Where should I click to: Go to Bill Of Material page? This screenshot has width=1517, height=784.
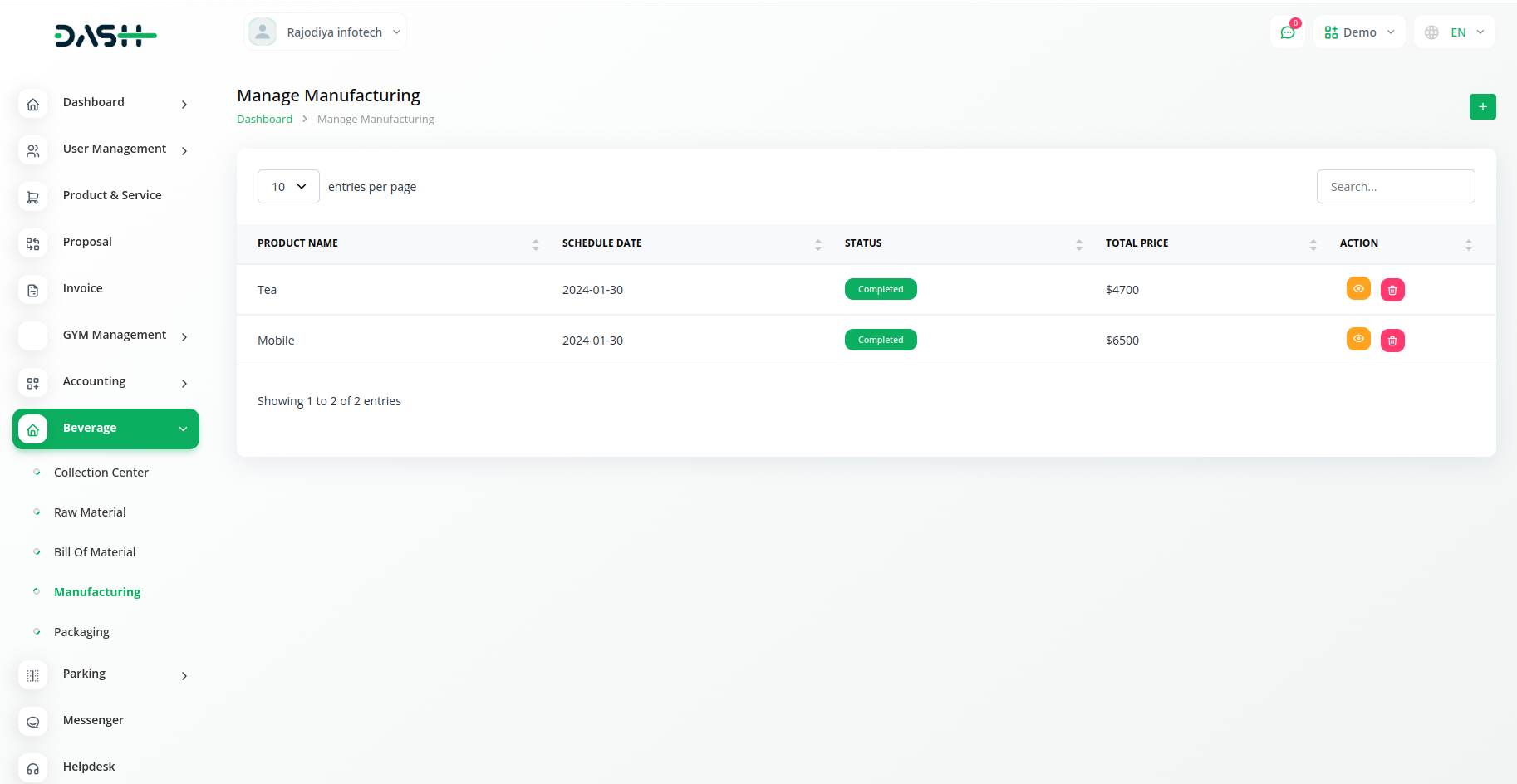pyautogui.click(x=95, y=552)
